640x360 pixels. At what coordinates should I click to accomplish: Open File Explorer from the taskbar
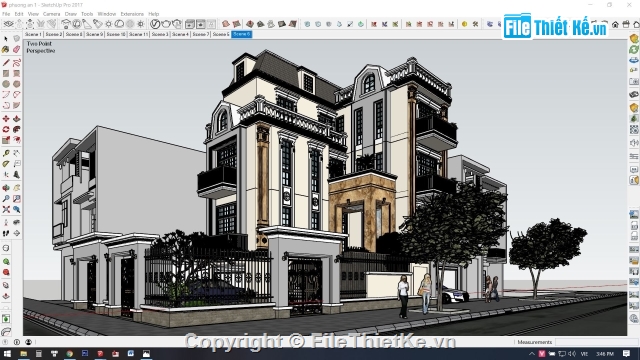click(24, 353)
